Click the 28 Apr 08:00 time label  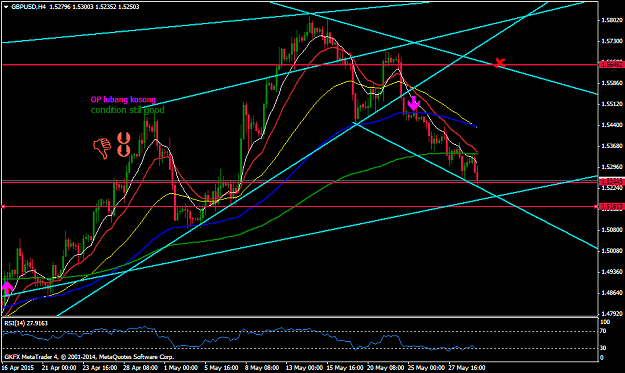point(140,367)
